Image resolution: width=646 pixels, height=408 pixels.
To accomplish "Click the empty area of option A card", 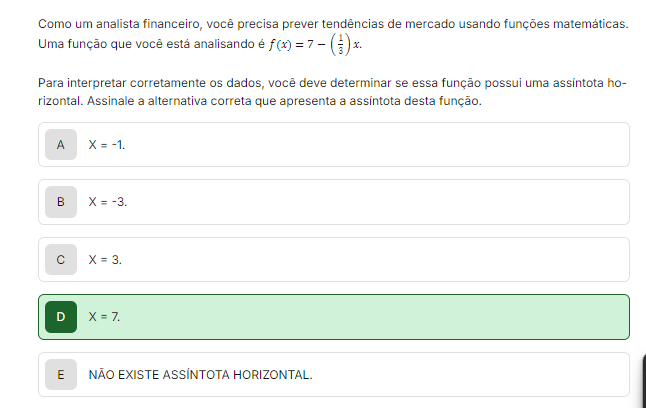I will click(371, 145).
